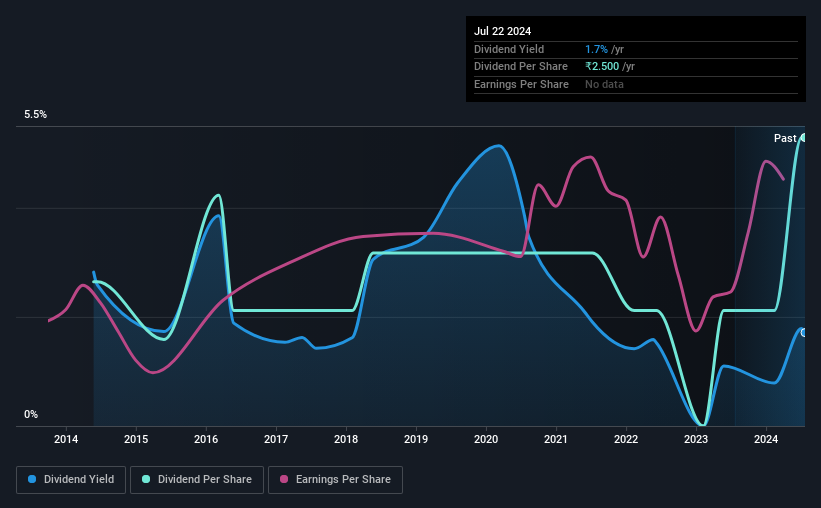
Task: Toggle the Earnings Per Share legend button
Action: [335, 480]
